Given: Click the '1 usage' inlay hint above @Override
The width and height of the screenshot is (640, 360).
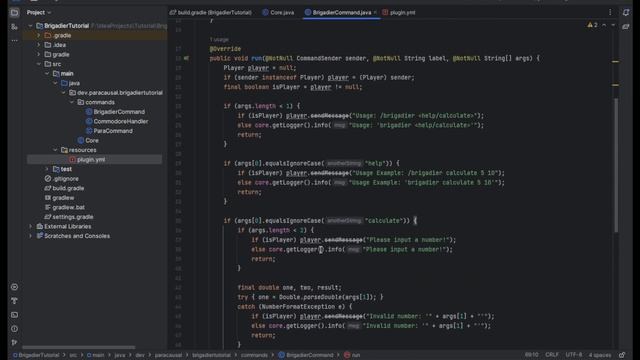Looking at the screenshot, I should click(x=219, y=40).
